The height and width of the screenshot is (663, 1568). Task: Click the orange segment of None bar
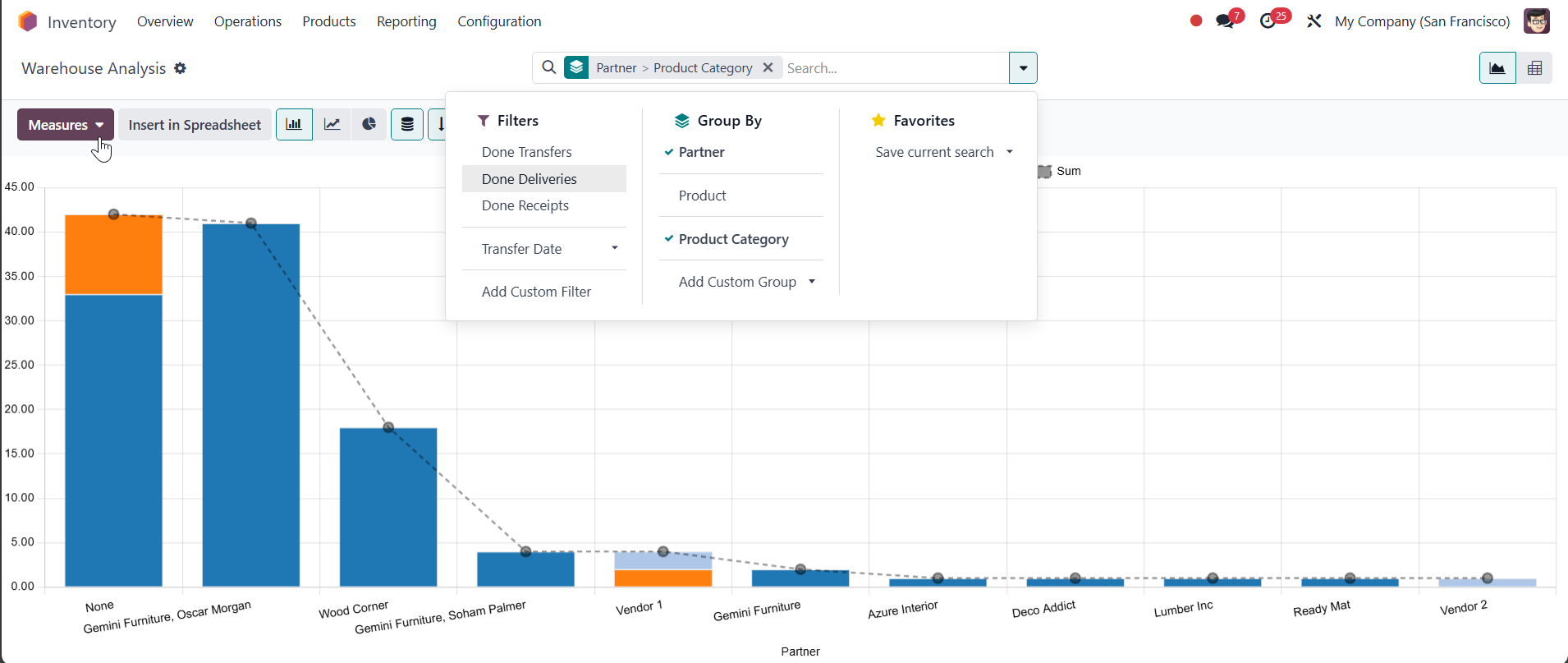(113, 255)
